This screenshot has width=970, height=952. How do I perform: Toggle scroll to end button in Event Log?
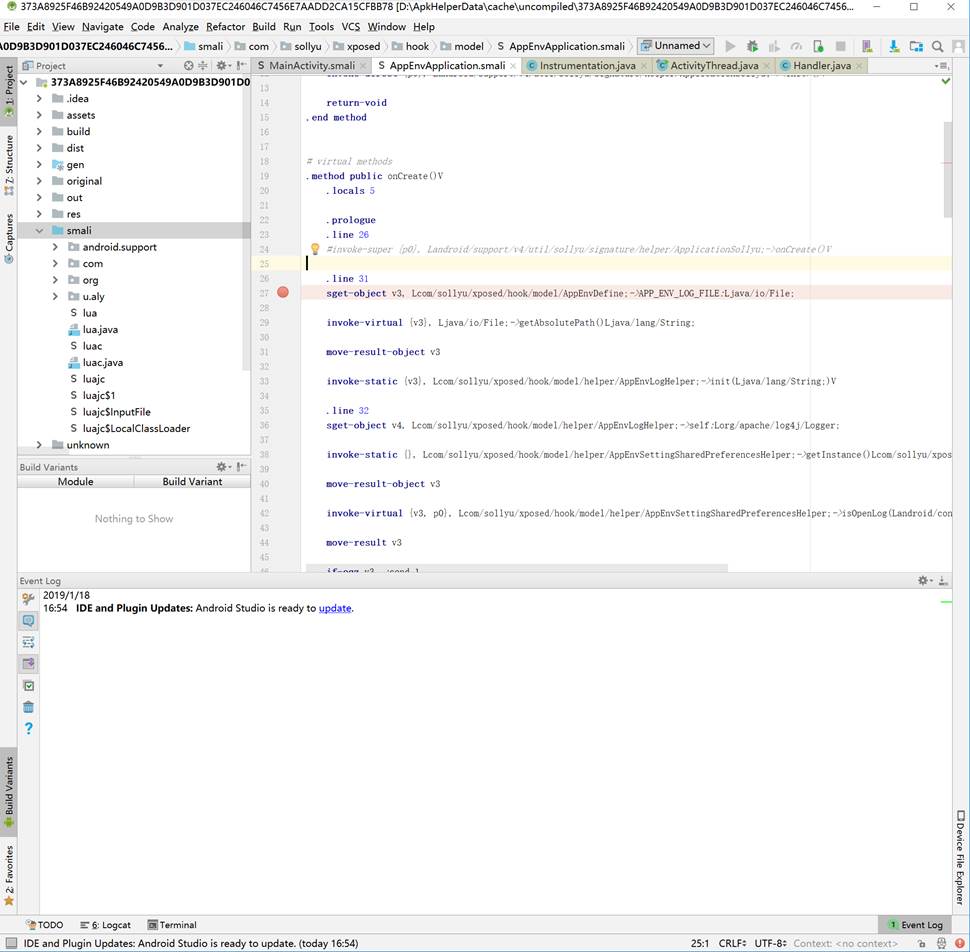(x=28, y=664)
